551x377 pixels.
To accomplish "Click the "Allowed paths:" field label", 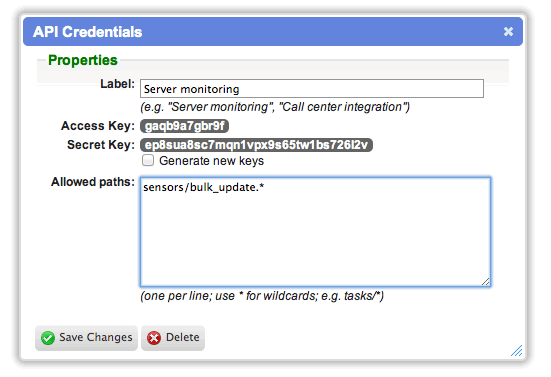I will pos(93,182).
